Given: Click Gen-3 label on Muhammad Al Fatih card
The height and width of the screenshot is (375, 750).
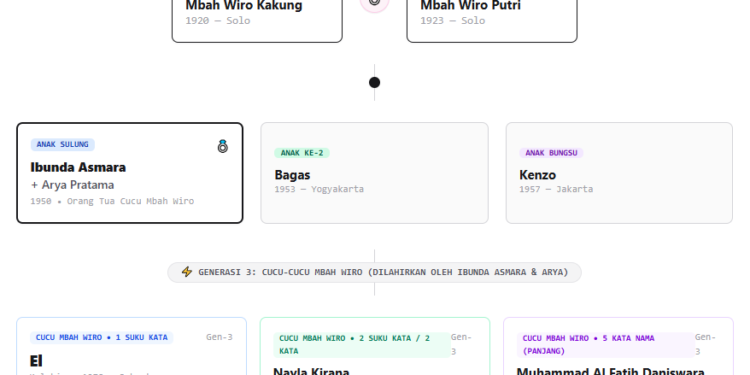Looking at the screenshot, I should (705, 344).
